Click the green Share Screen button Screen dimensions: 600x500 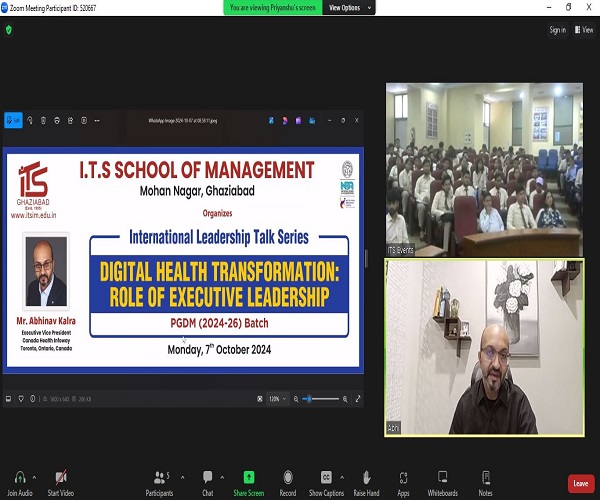tap(249, 483)
